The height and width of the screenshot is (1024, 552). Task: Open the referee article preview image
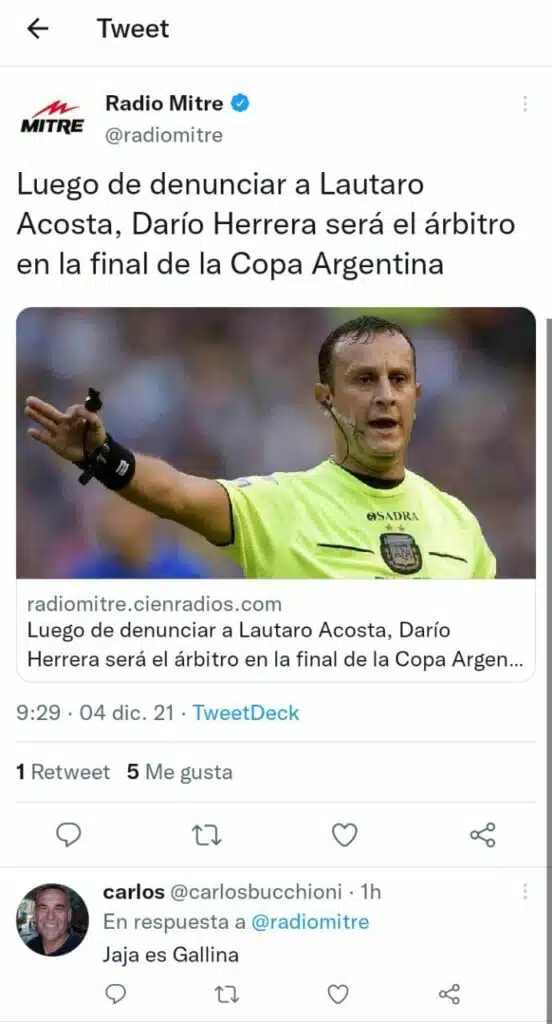pos(276,443)
